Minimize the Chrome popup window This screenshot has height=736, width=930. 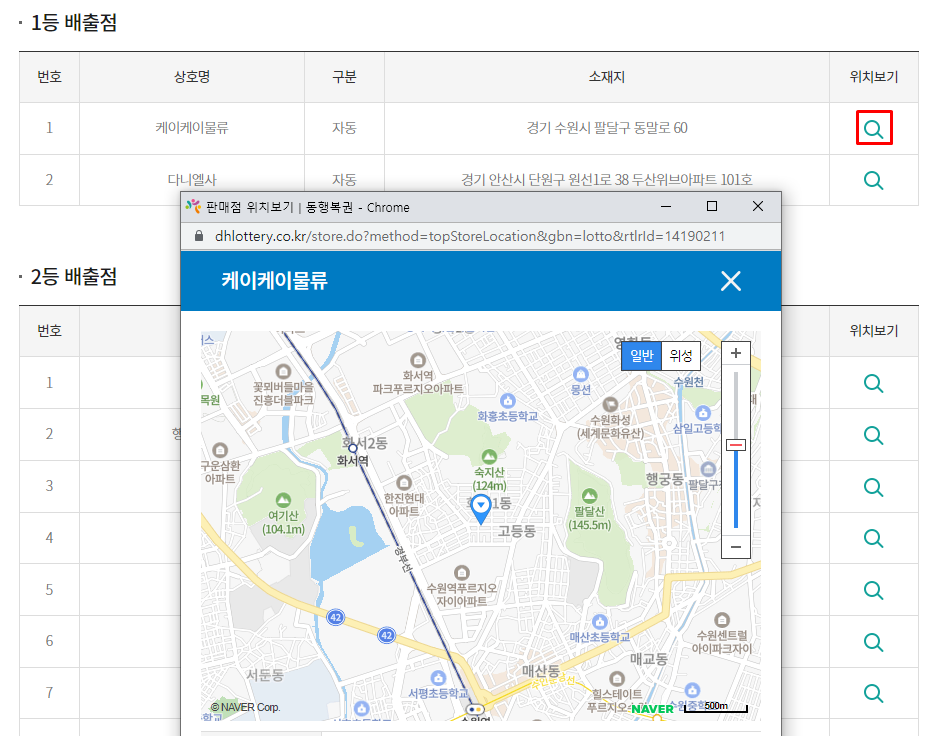click(666, 206)
